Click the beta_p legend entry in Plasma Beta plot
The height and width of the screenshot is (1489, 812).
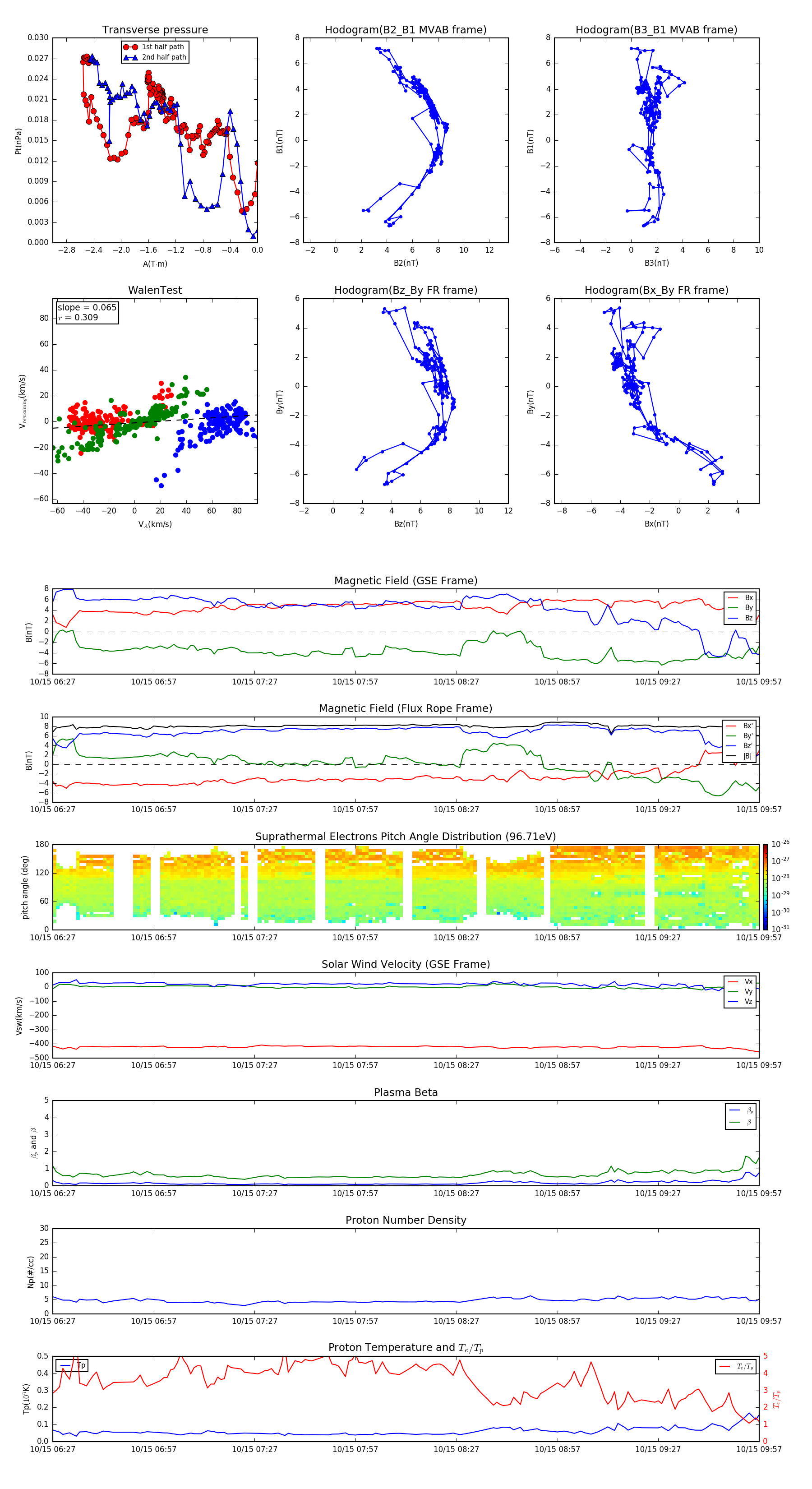(741, 1110)
